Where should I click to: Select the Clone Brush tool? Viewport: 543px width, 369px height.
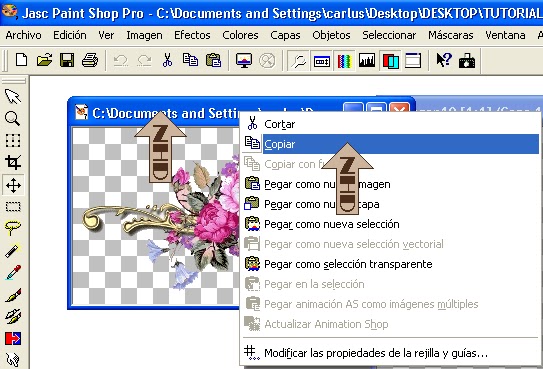(13, 316)
